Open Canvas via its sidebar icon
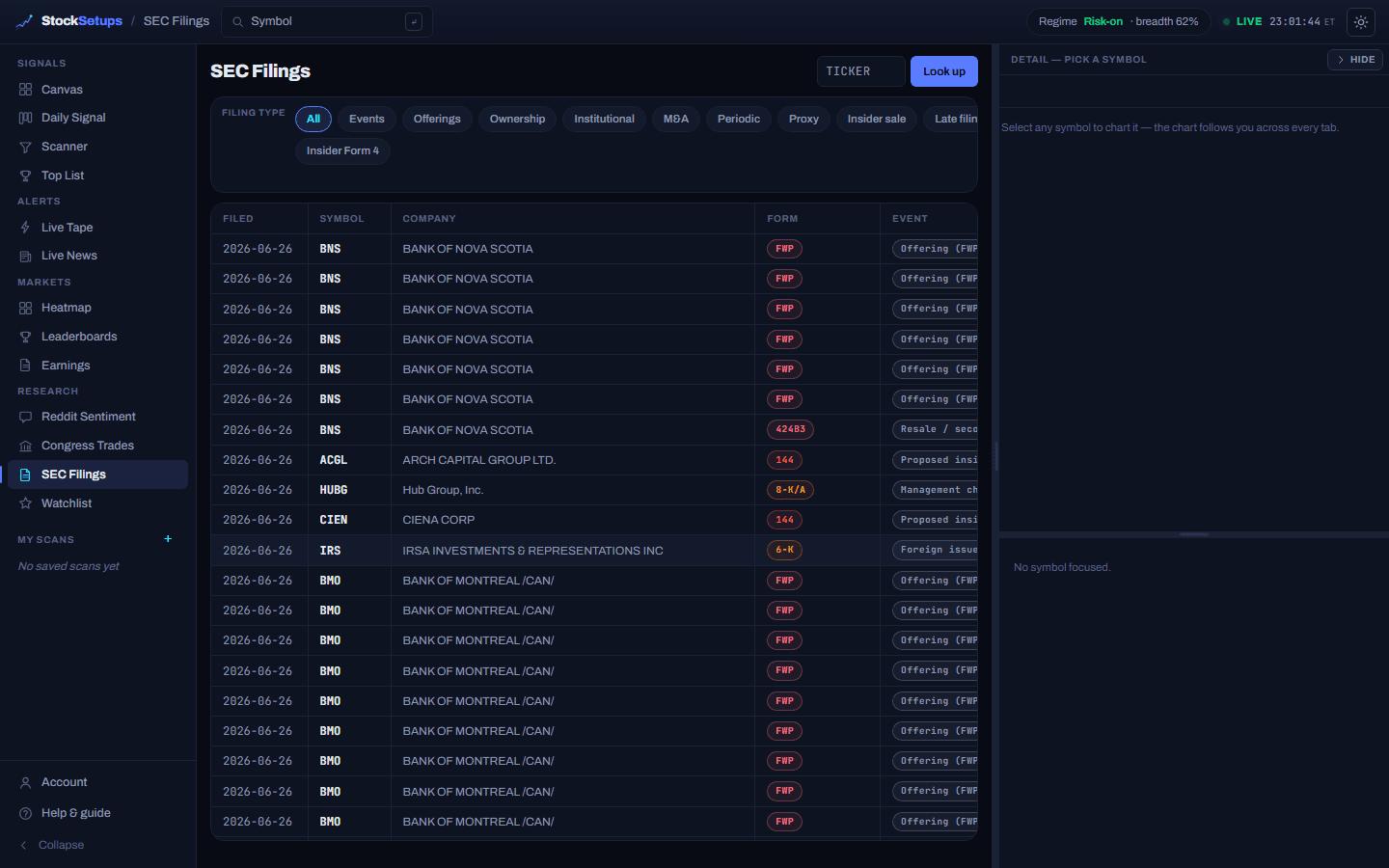The height and width of the screenshot is (868, 1389). [x=25, y=90]
